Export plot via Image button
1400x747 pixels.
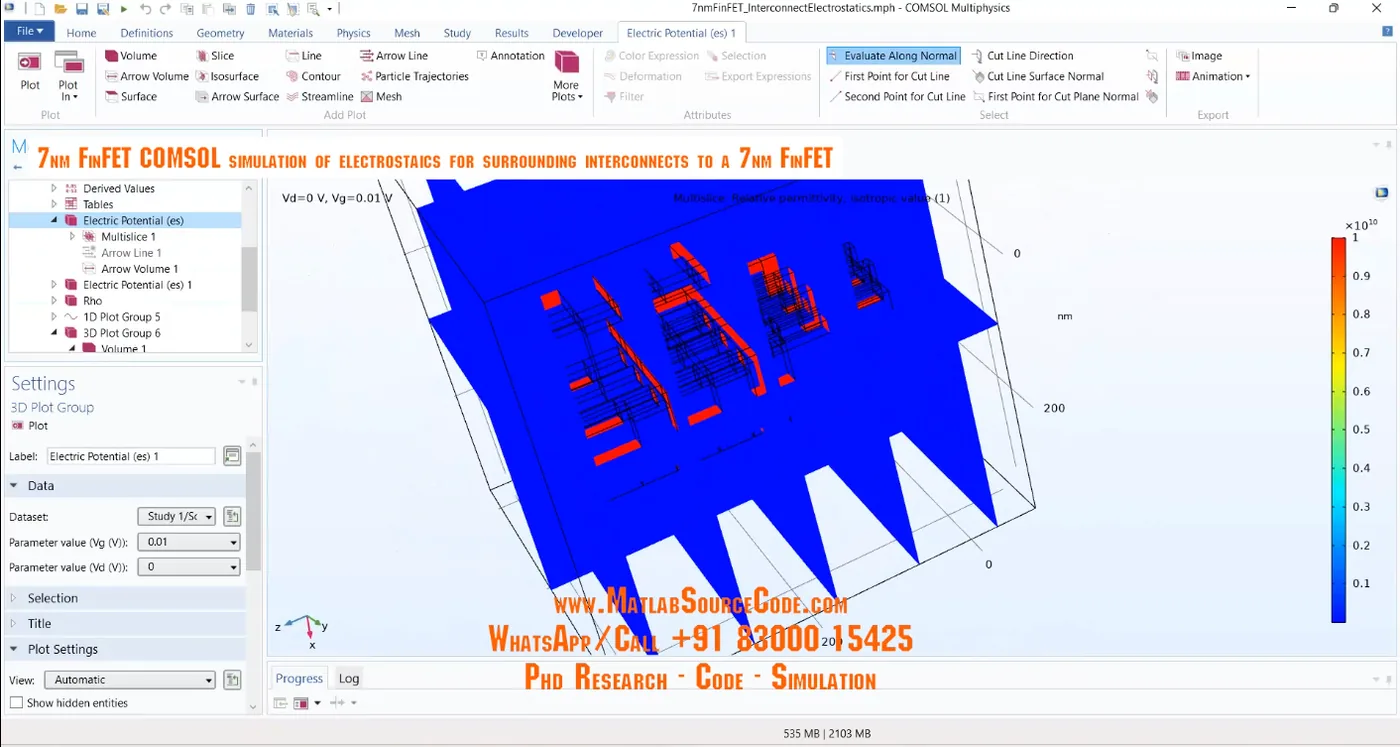point(1199,56)
